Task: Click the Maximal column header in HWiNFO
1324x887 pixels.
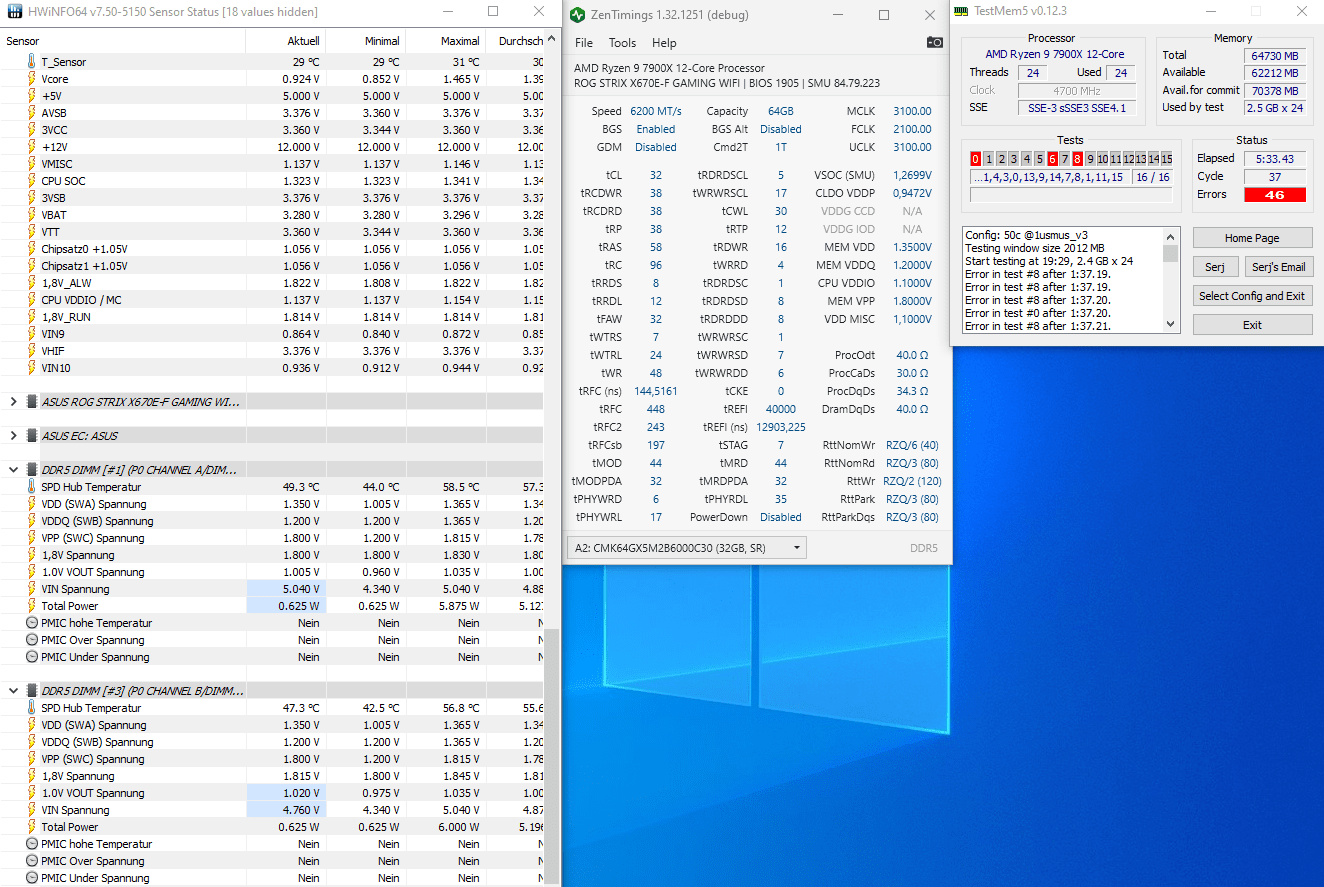Action: pos(460,41)
